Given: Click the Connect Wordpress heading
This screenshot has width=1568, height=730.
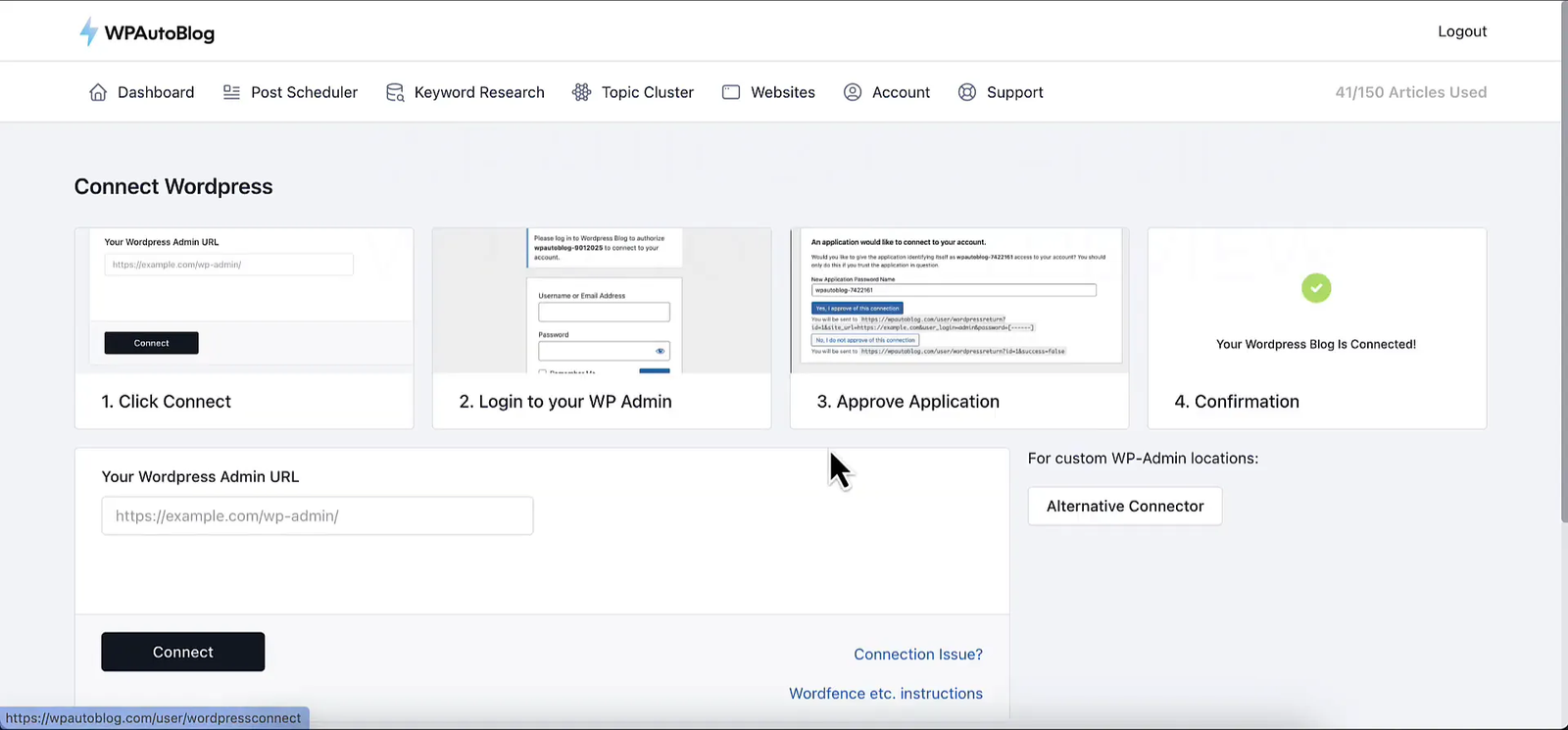Looking at the screenshot, I should point(173,186).
